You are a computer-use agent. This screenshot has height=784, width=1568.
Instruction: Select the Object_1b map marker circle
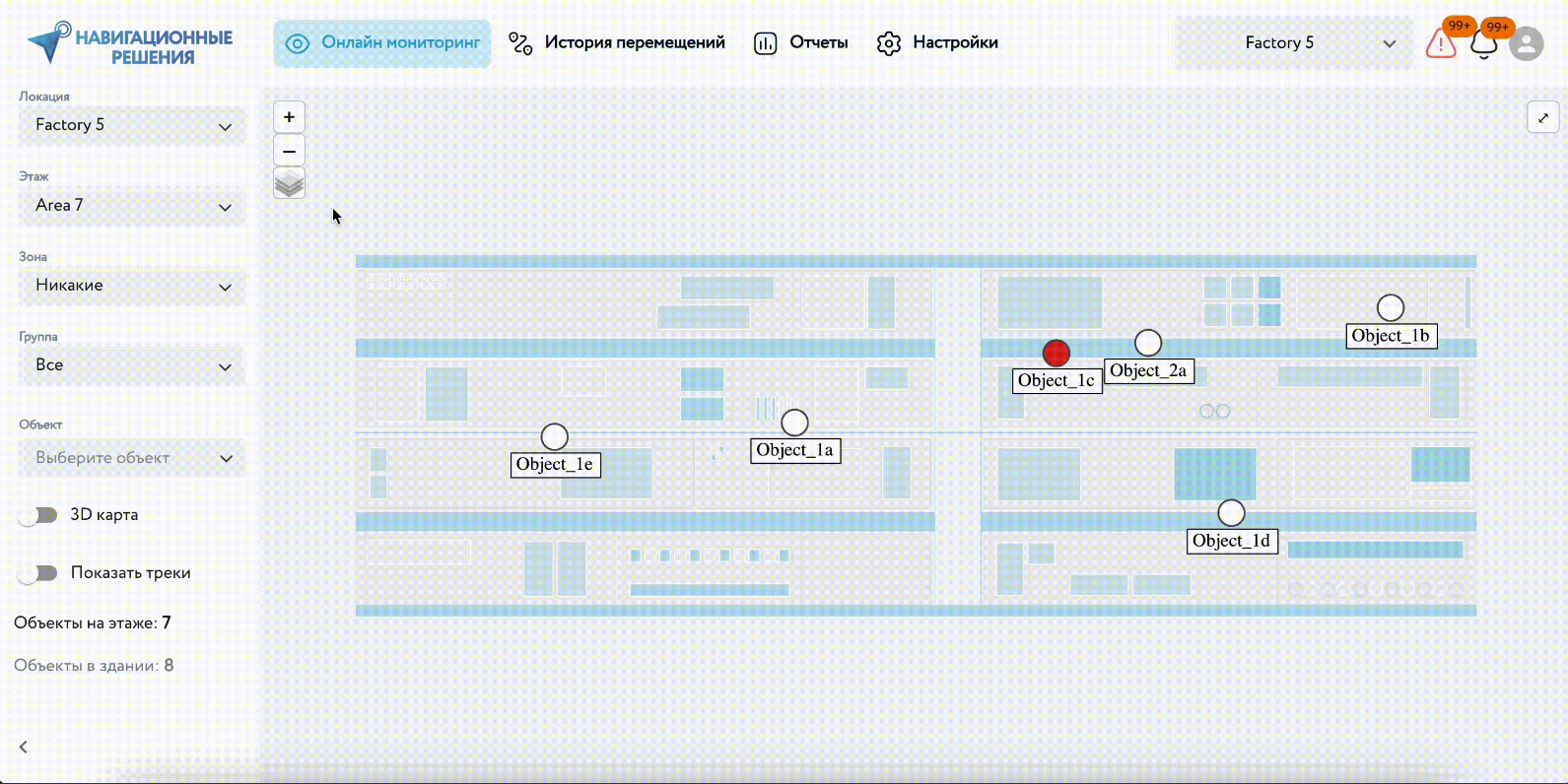coord(1391,308)
